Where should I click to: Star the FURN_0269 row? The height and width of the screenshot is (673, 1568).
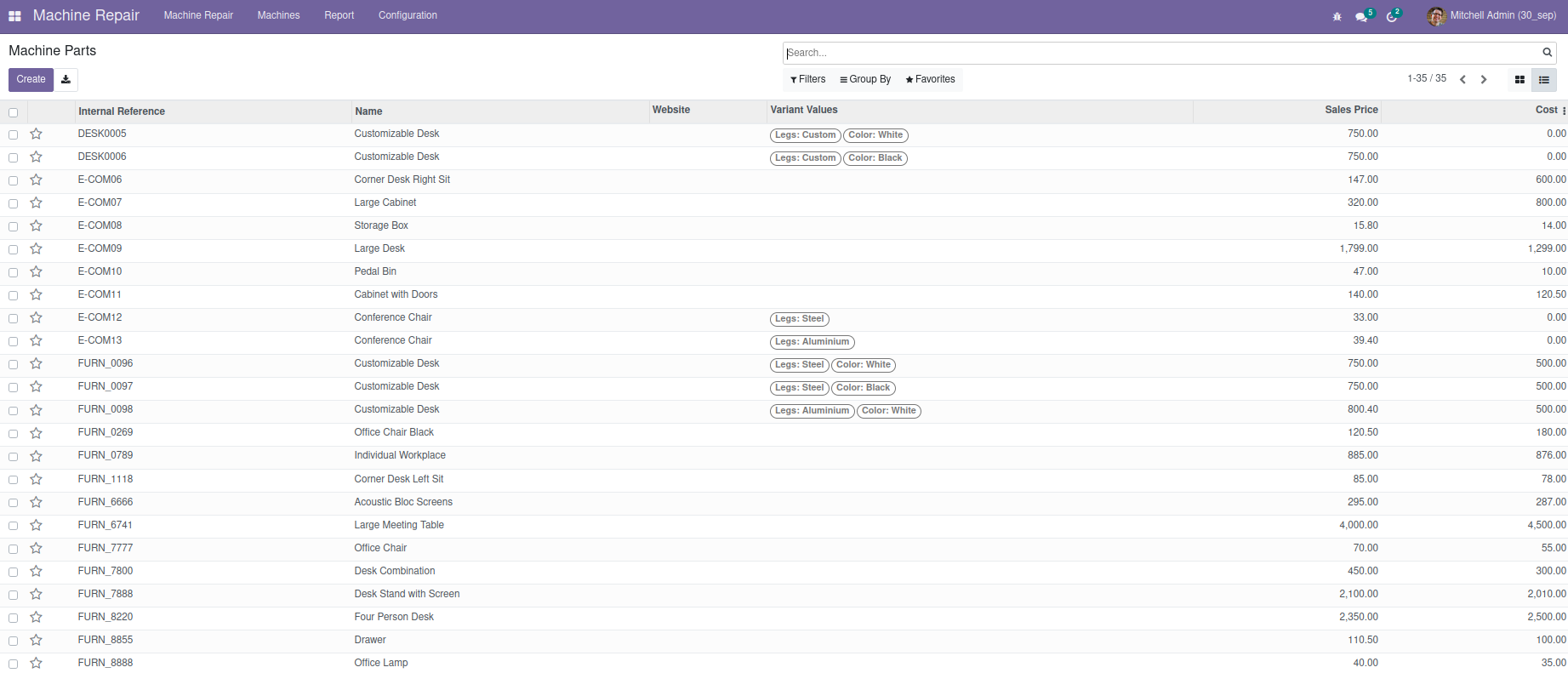(x=36, y=432)
